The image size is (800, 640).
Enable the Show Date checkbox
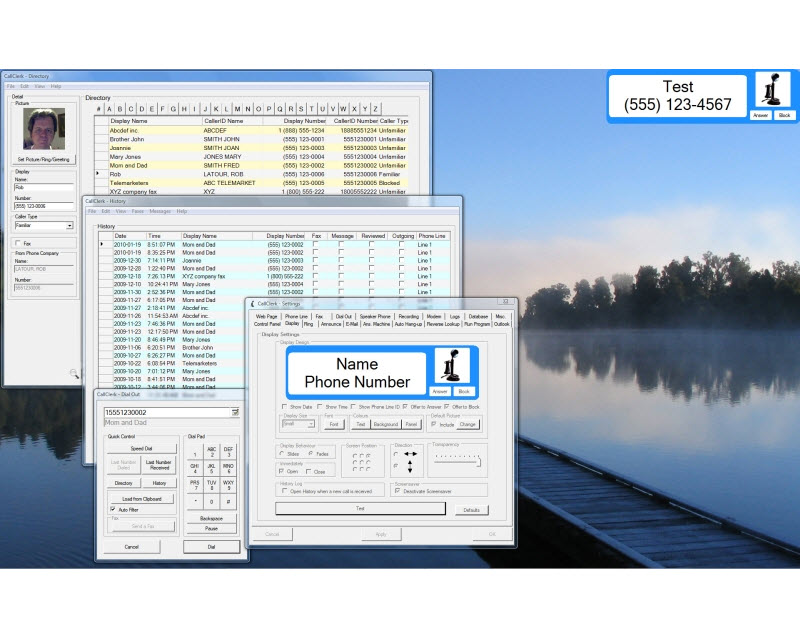[284, 407]
